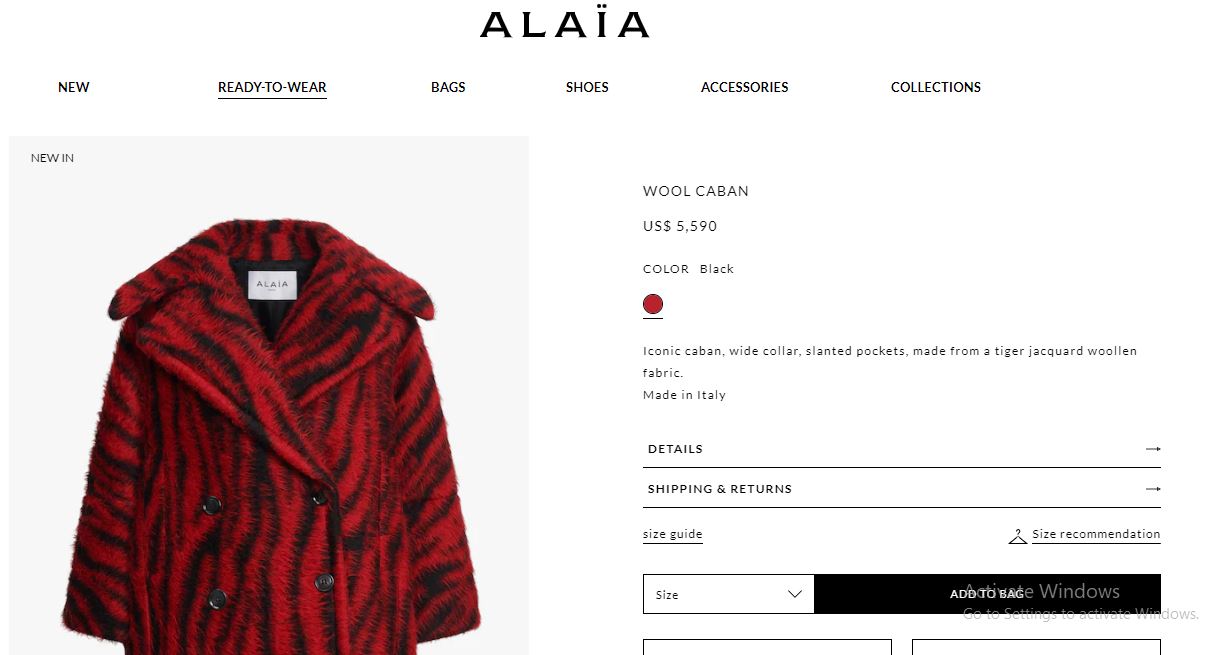Open the COLLECTIONS menu
The height and width of the screenshot is (655, 1207).
(936, 87)
